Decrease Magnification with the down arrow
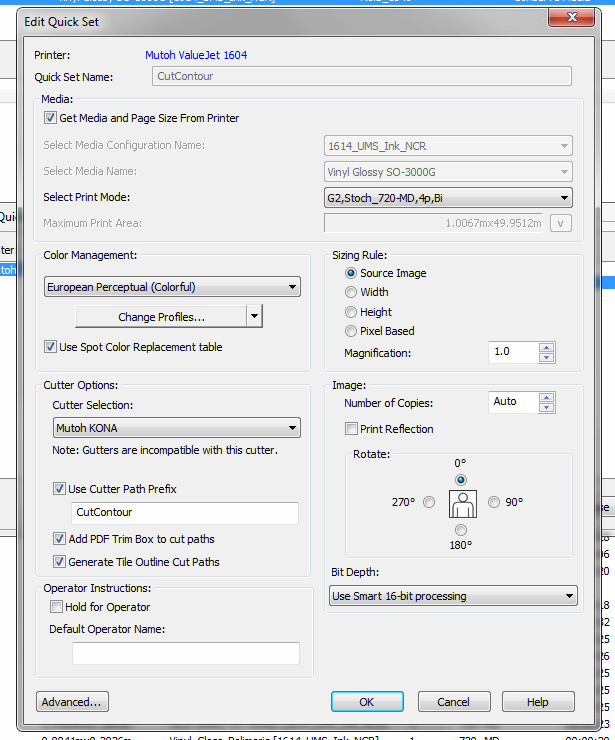 [547, 357]
